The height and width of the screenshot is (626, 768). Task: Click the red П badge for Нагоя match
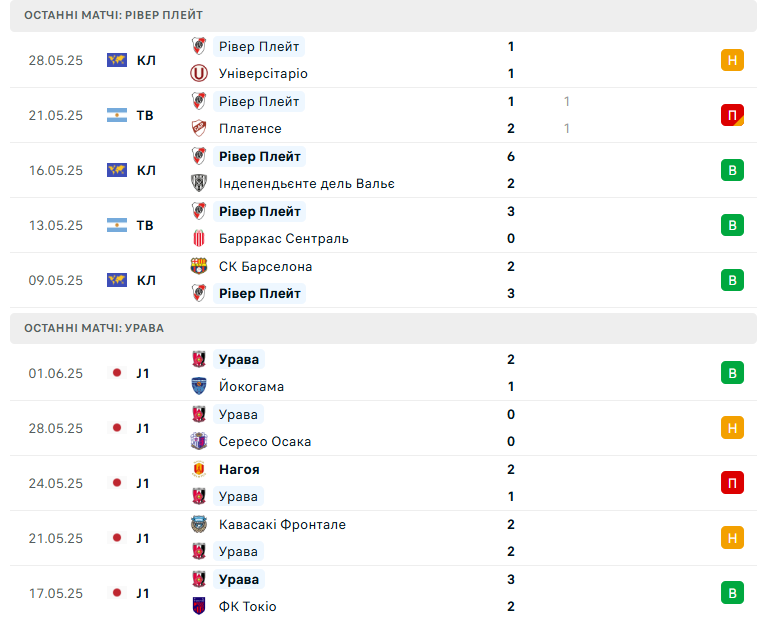[x=732, y=483]
